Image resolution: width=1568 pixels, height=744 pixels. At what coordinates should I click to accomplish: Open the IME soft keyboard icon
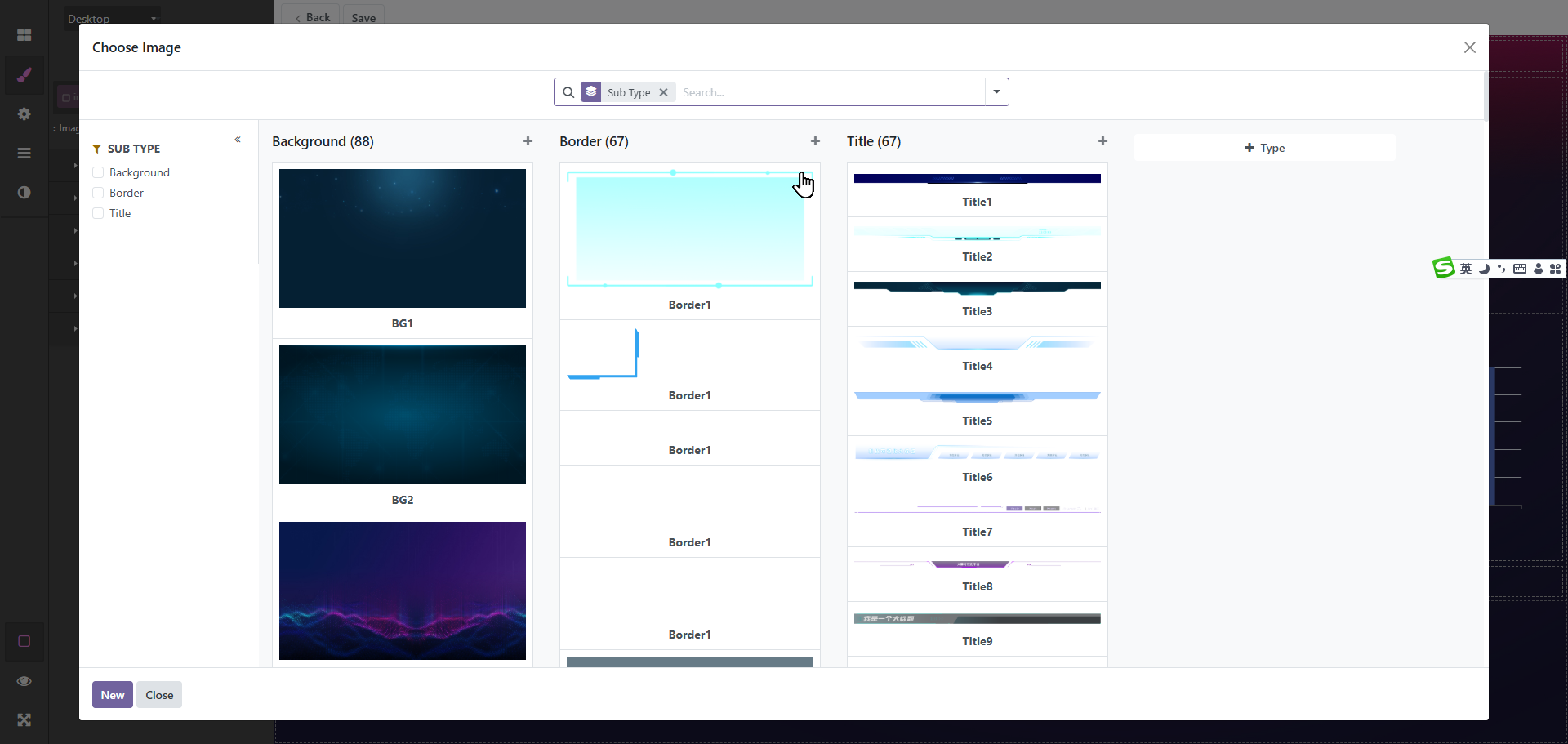pyautogui.click(x=1520, y=269)
